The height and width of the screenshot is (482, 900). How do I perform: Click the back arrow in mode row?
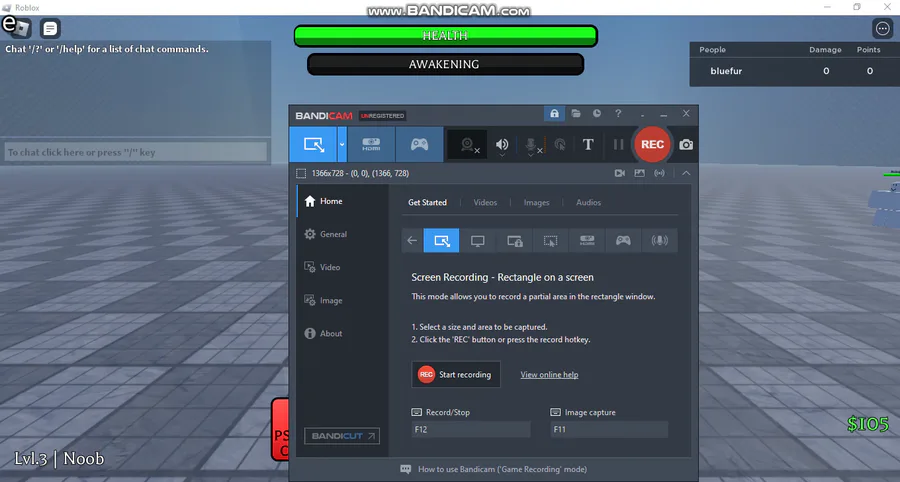pos(412,240)
